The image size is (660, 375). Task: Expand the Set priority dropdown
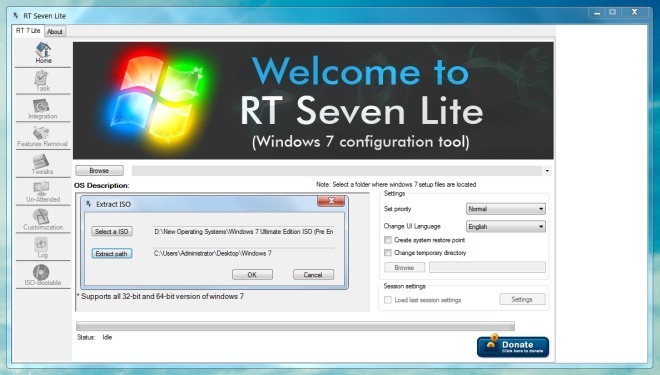click(506, 209)
